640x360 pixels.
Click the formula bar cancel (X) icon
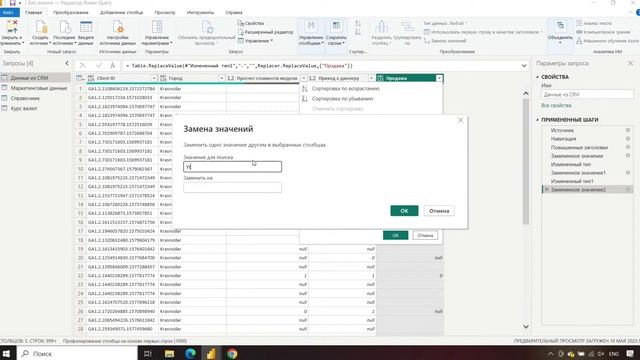(x=83, y=65)
